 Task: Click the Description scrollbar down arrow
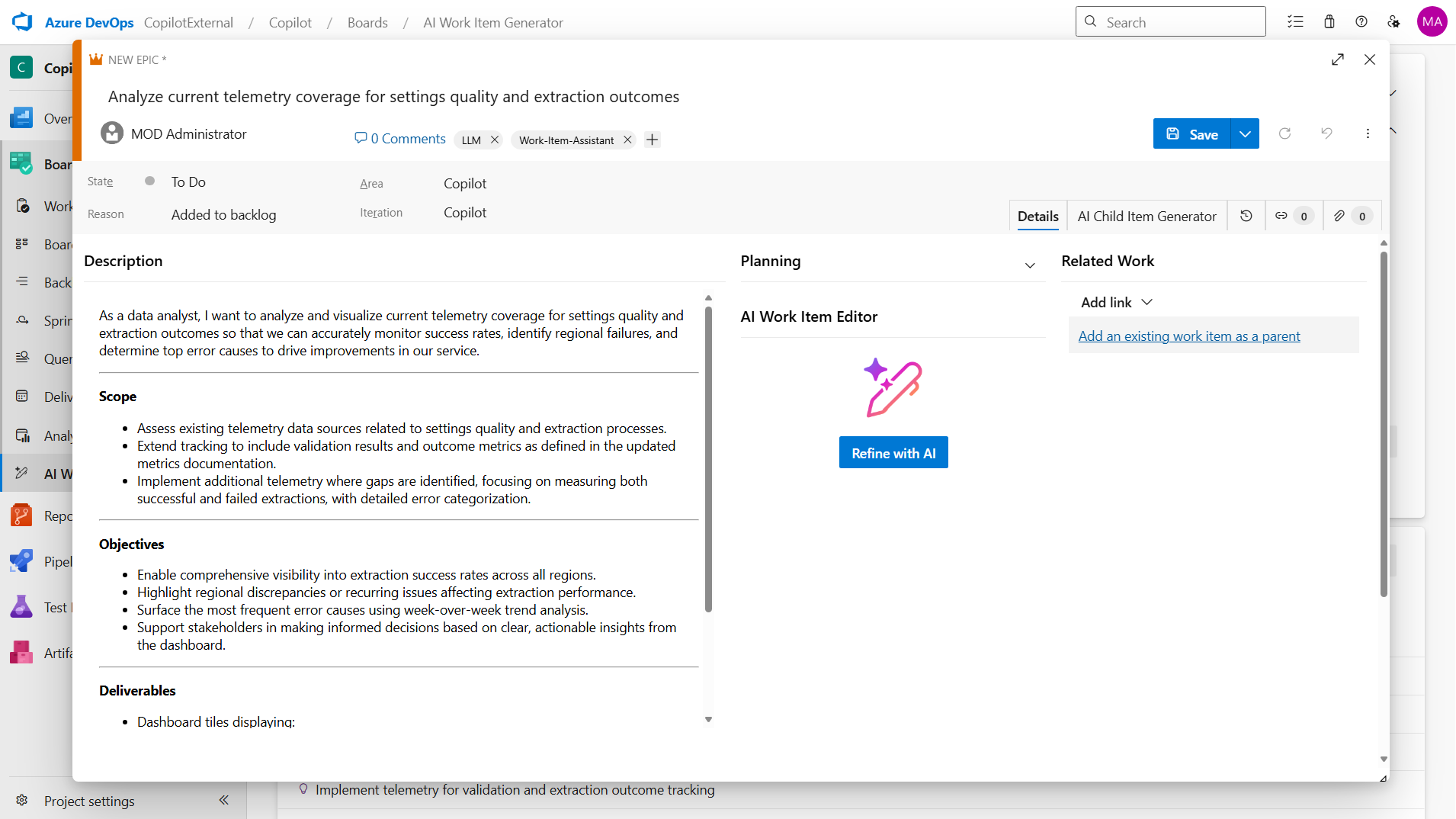708,720
